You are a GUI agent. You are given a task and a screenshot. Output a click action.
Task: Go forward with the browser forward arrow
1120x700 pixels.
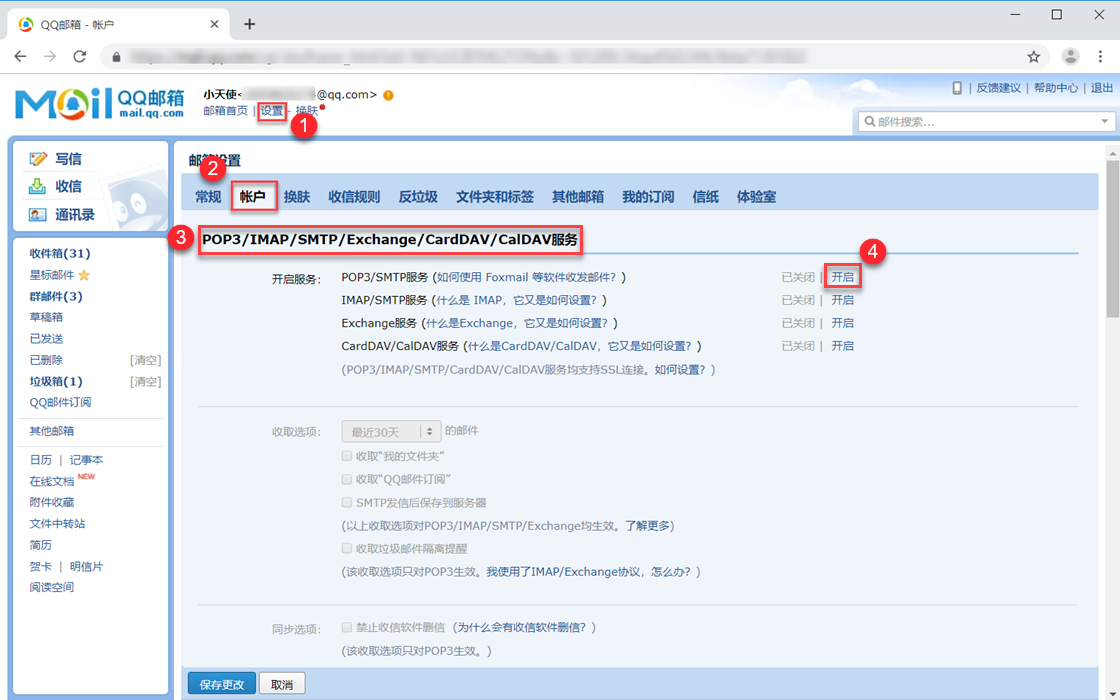(x=49, y=56)
